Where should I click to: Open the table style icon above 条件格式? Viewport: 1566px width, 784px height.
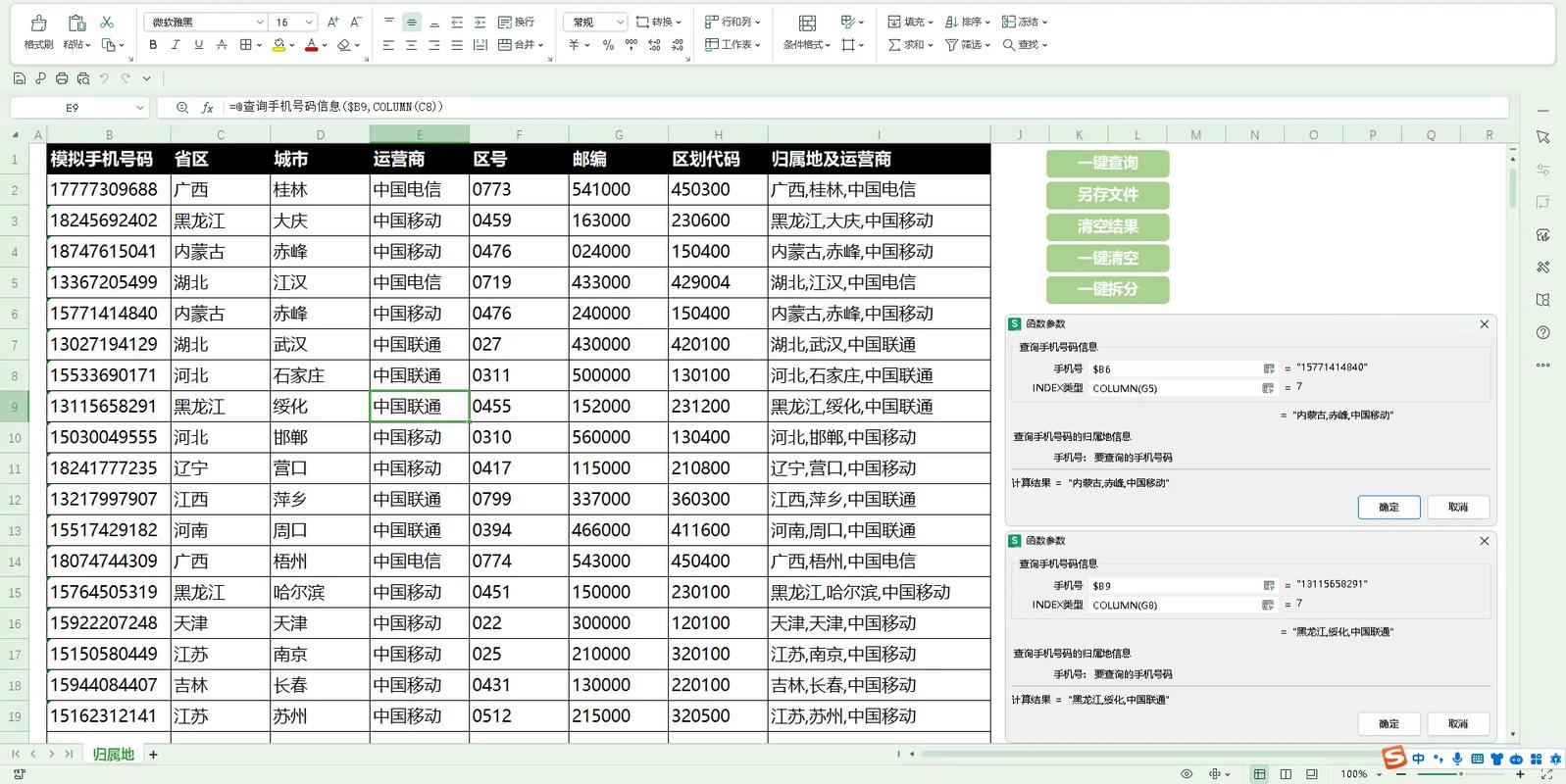807,23
